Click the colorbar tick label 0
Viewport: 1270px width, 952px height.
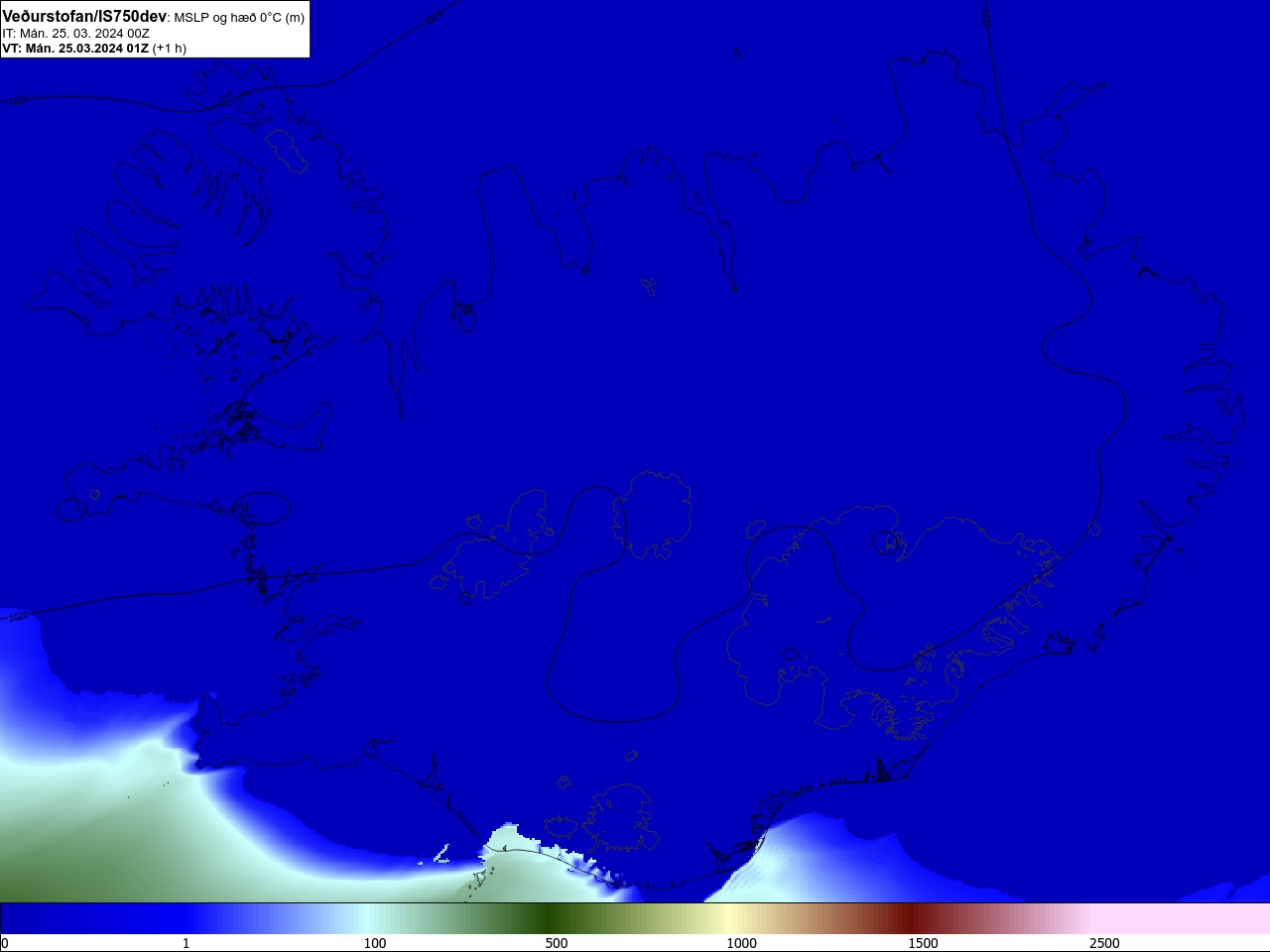point(4,943)
